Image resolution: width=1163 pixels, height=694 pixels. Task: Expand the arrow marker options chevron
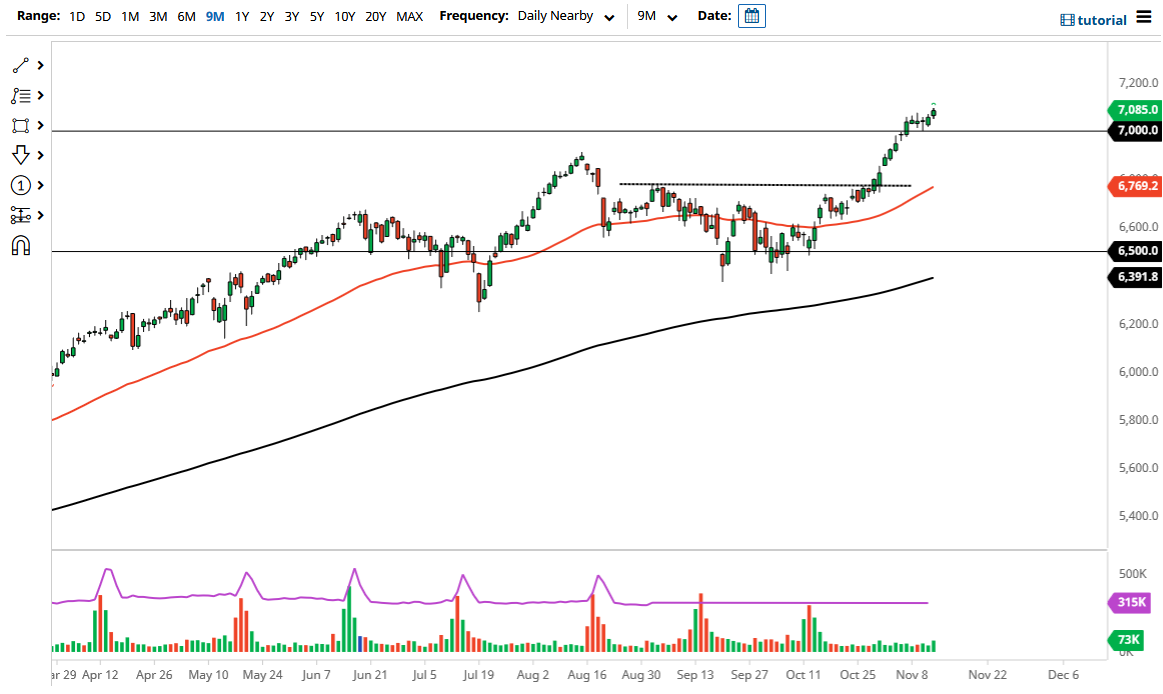(x=40, y=155)
